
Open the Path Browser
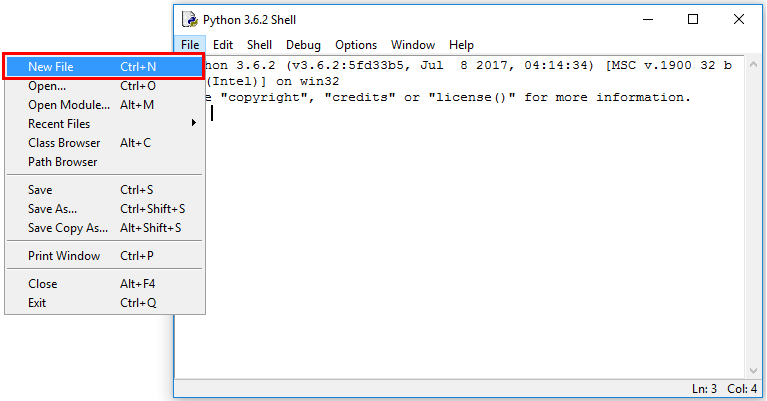[62, 162]
